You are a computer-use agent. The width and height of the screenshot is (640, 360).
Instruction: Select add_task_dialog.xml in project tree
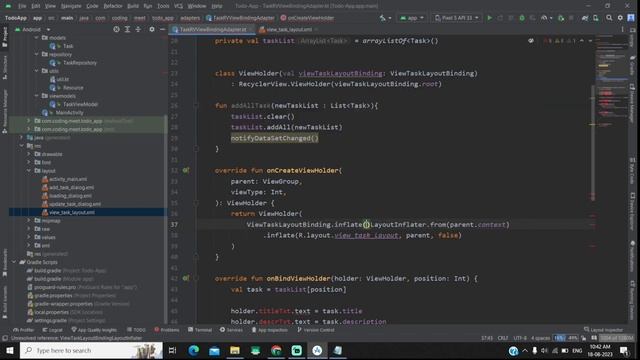tap(71, 187)
